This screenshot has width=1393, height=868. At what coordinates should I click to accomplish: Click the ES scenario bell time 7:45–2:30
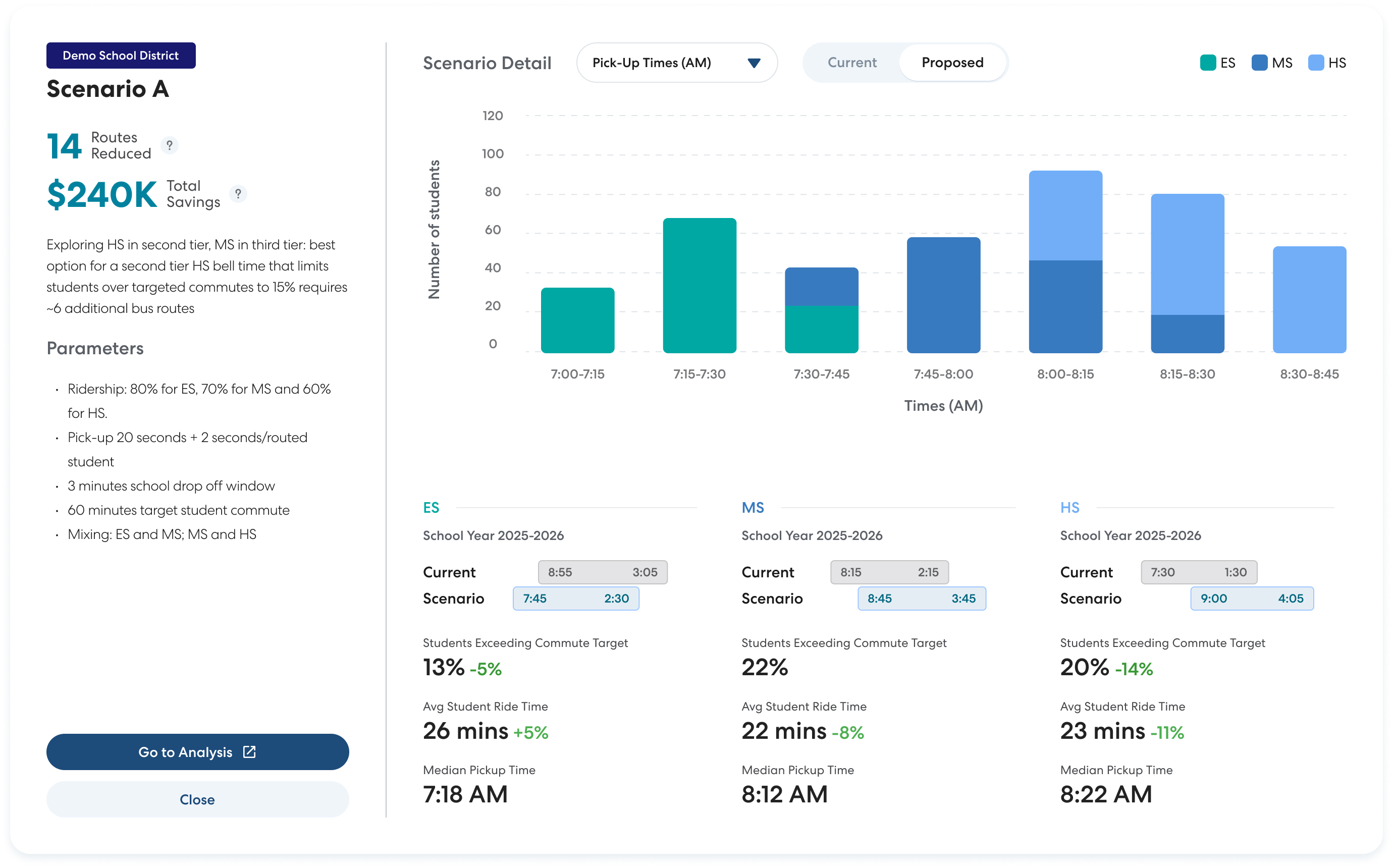click(576, 598)
